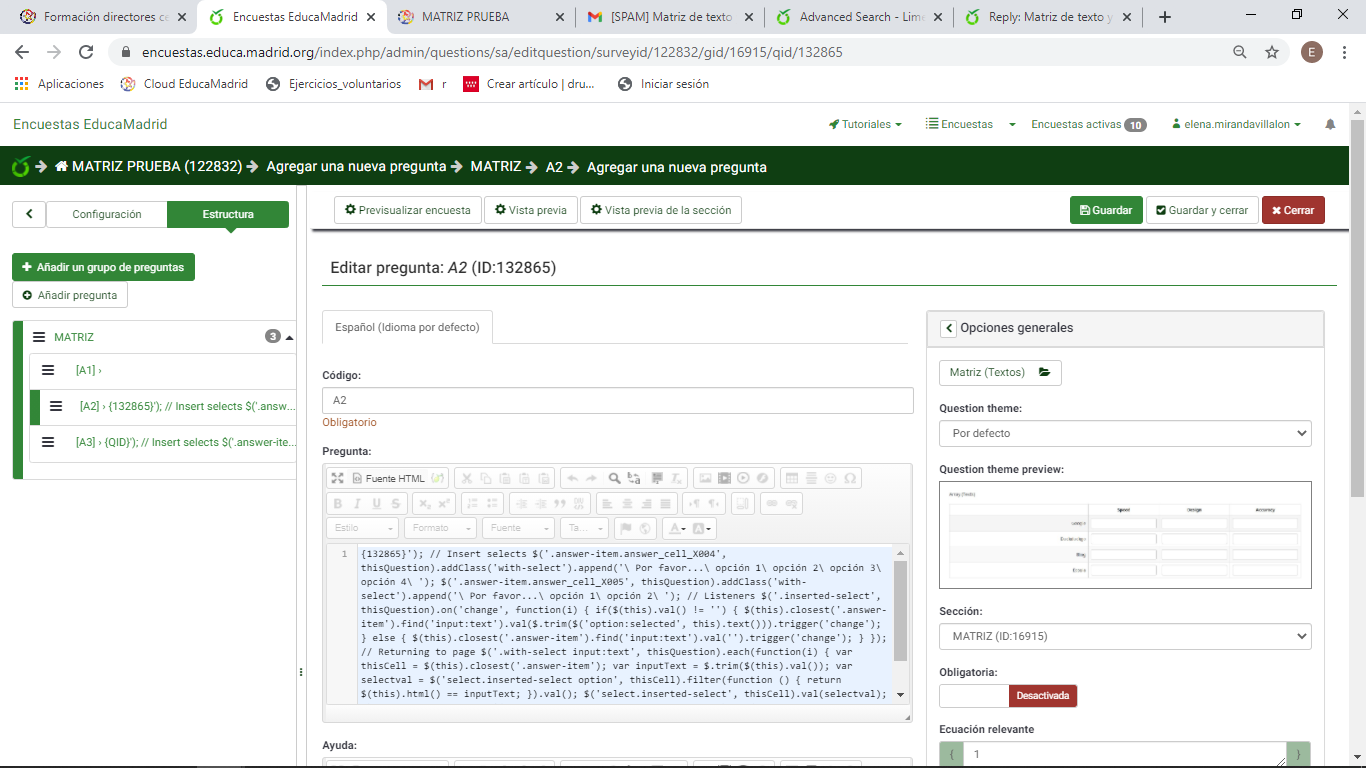Open the background color picker
Viewport: 1366px width, 768px height.
pos(701,528)
